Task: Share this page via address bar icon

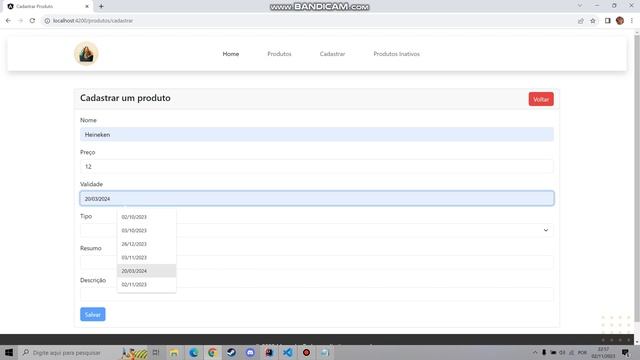Action: click(x=580, y=20)
